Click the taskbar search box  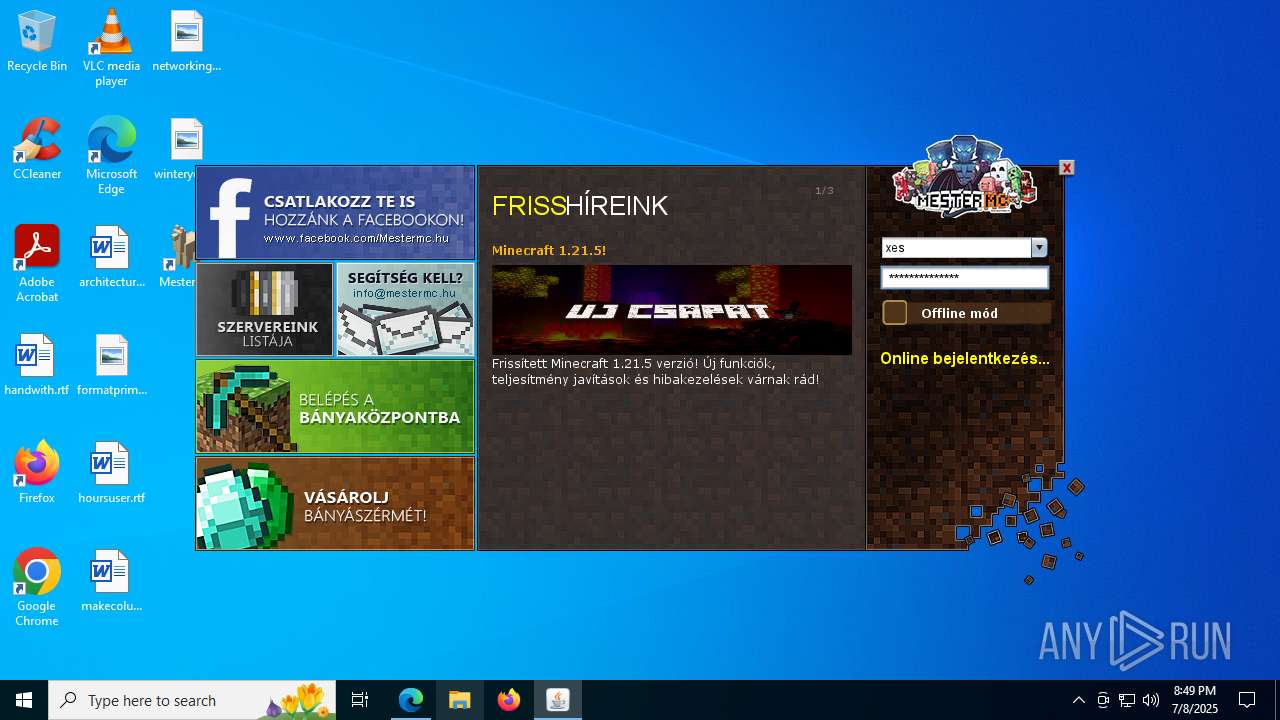point(192,700)
